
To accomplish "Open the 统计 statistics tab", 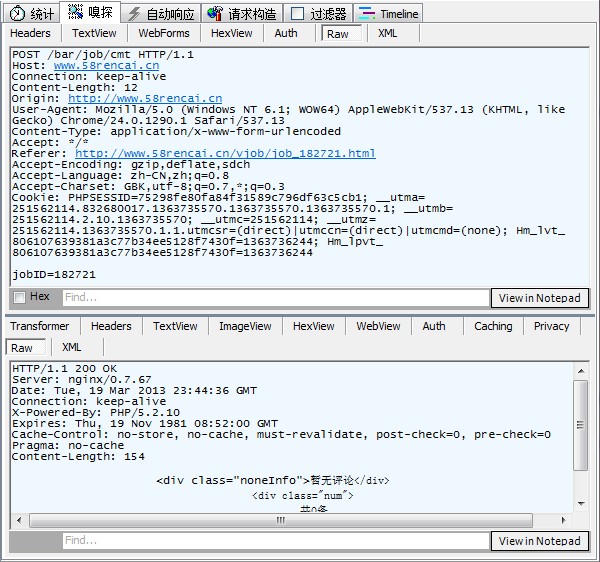I will click(32, 14).
